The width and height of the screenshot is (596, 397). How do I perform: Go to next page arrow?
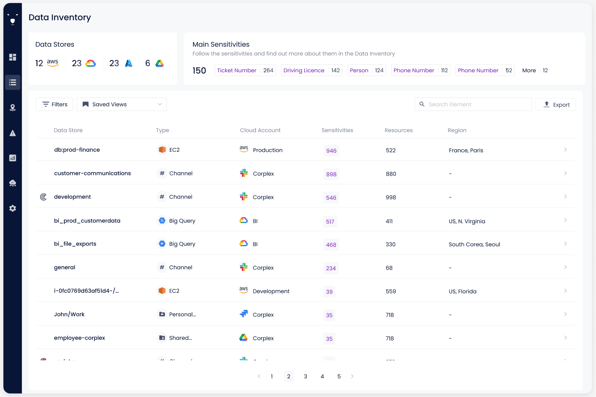pyautogui.click(x=352, y=376)
